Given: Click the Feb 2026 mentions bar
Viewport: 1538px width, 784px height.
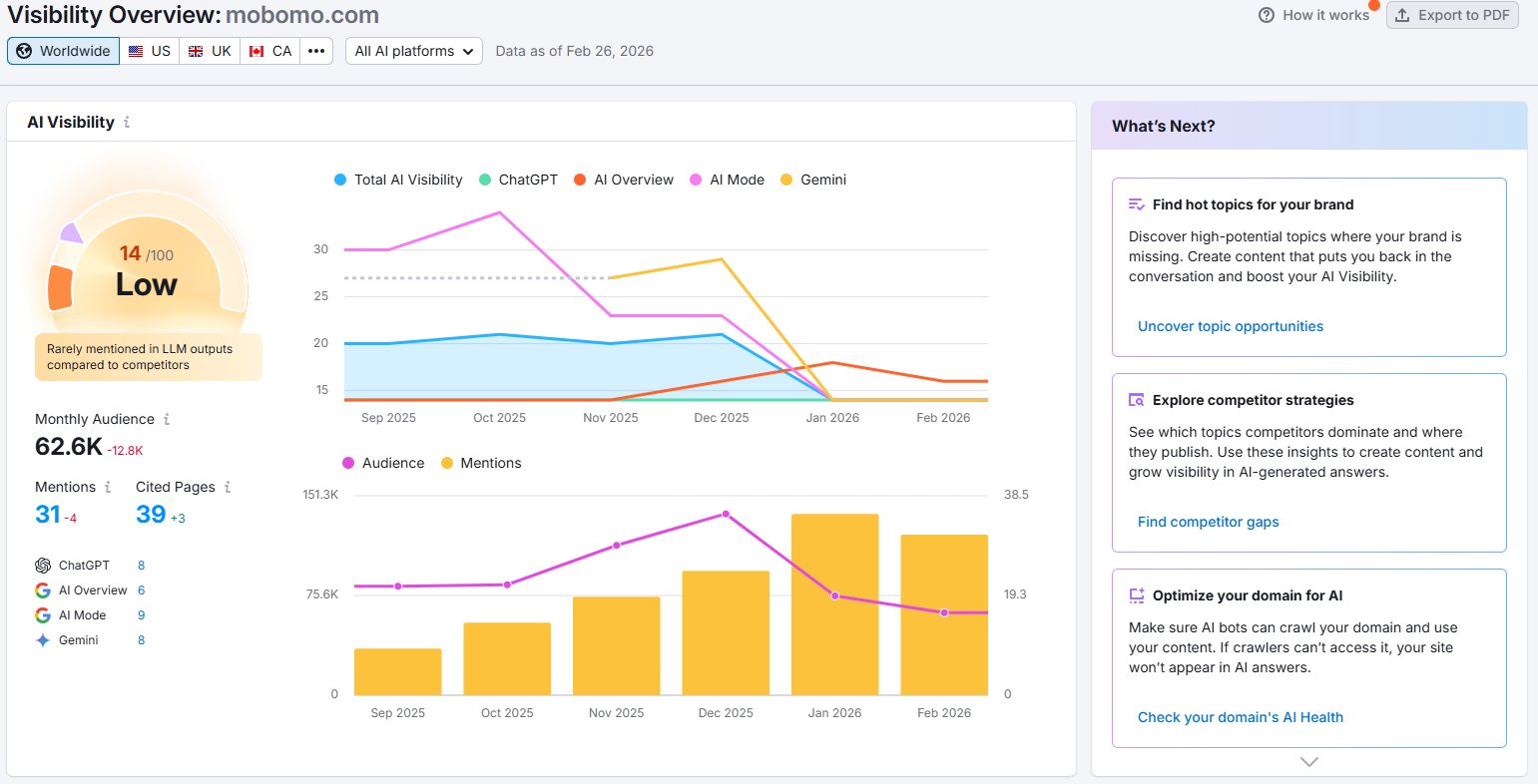Looking at the screenshot, I should coord(944,614).
